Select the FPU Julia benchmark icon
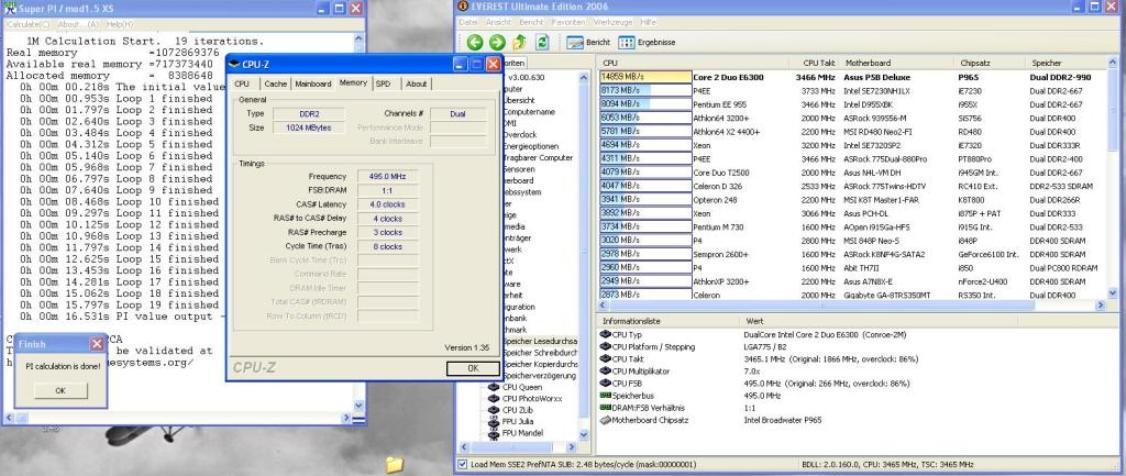 click(x=493, y=421)
